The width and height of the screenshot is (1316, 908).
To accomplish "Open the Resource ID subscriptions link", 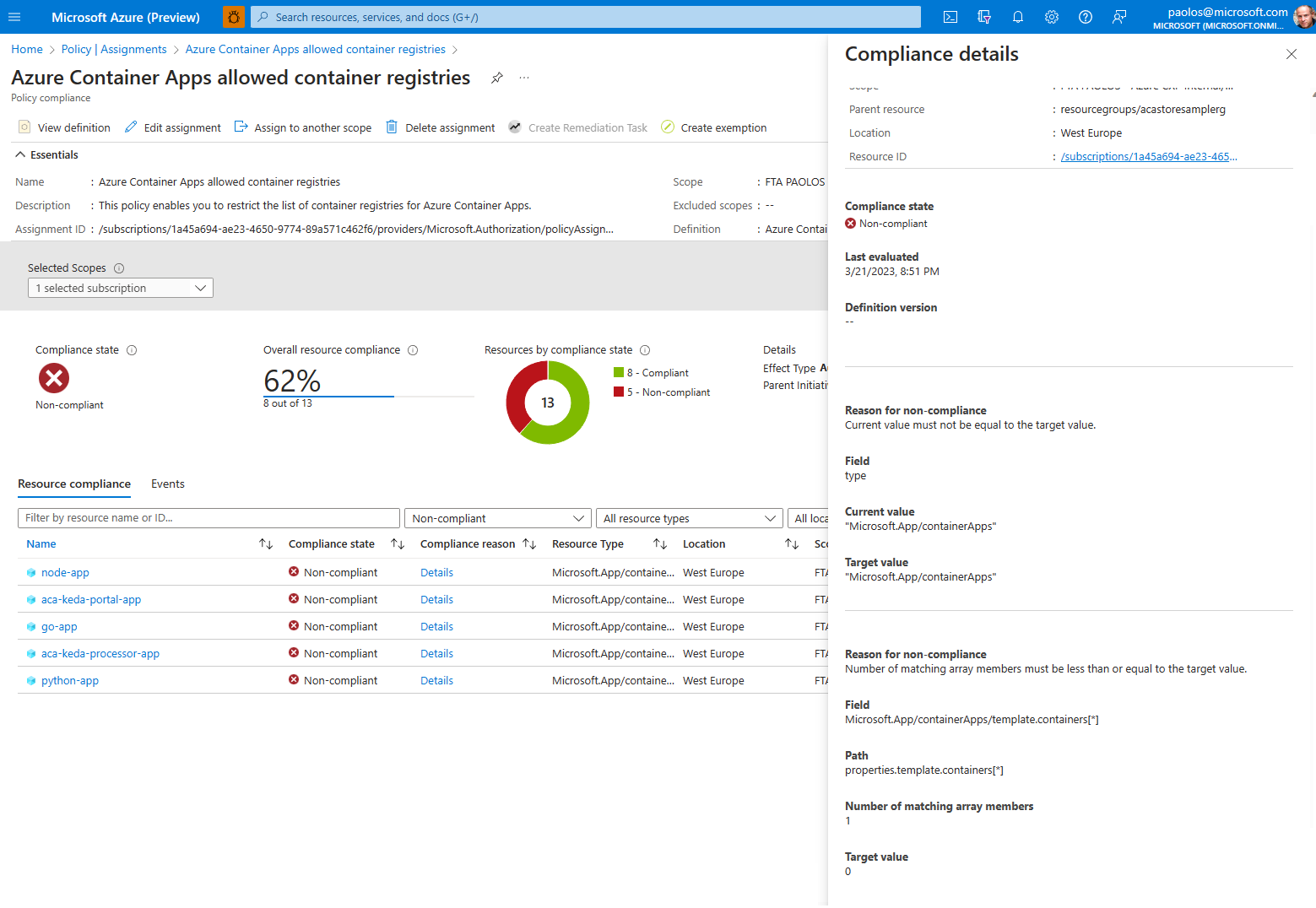I will (1149, 156).
